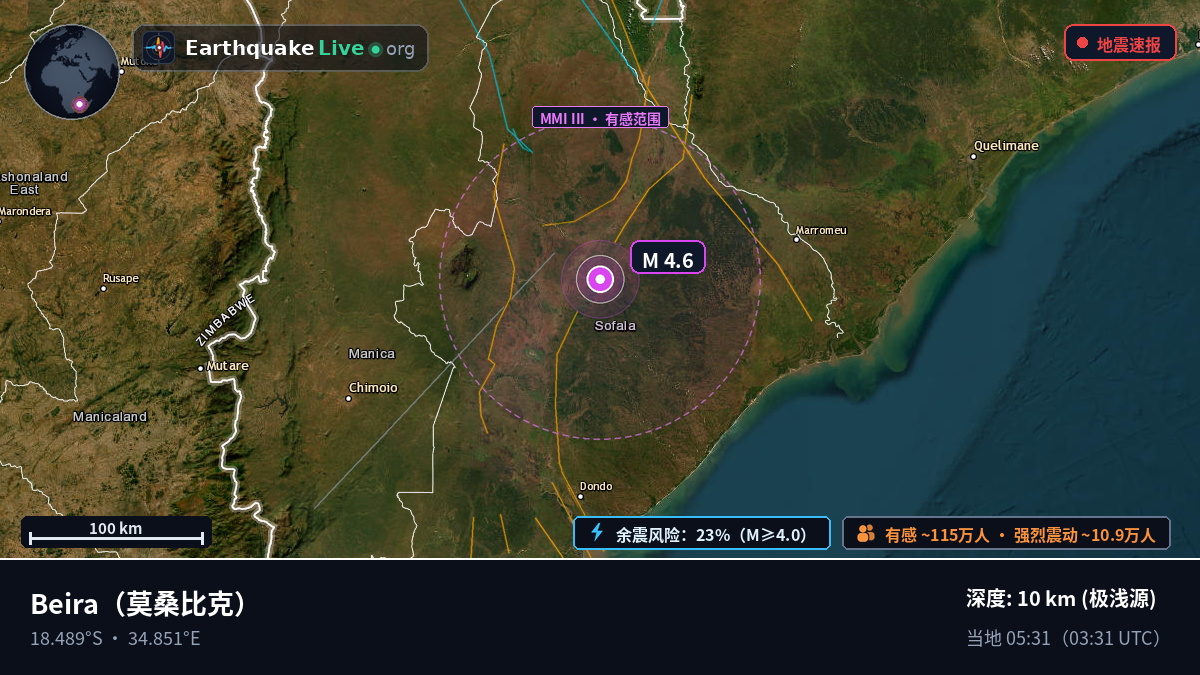Click the 强烈震动 ~10.9万人 text
This screenshot has width=1200, height=675.
point(1085,534)
